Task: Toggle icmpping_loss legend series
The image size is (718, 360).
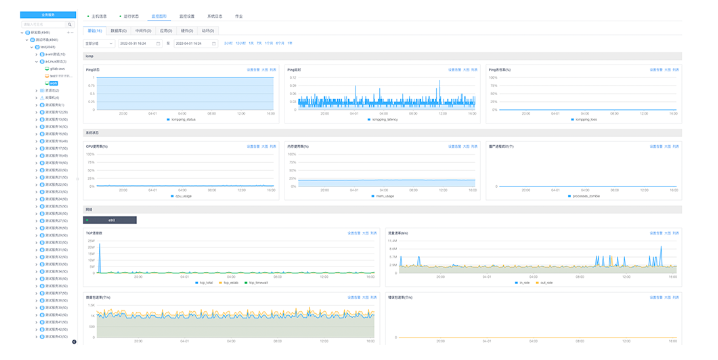Action: (x=584, y=120)
